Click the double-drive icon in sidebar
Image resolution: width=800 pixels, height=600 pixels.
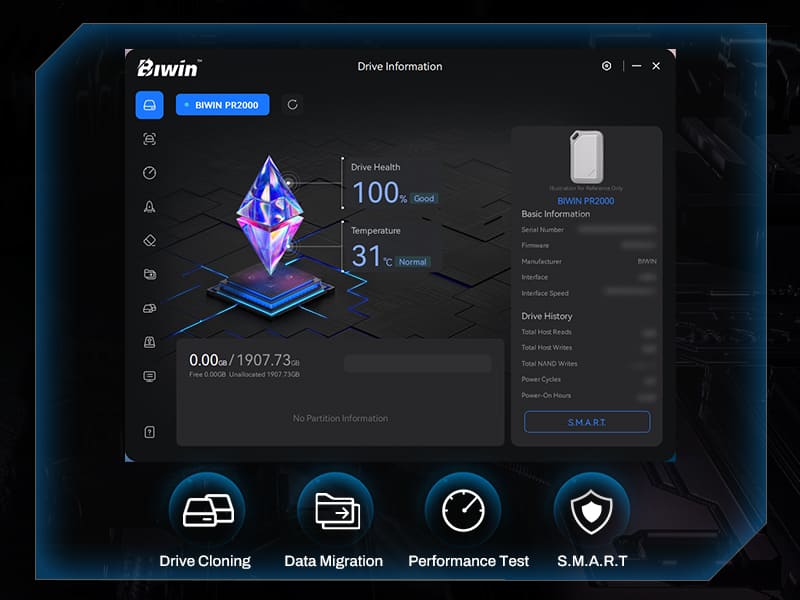(x=149, y=308)
